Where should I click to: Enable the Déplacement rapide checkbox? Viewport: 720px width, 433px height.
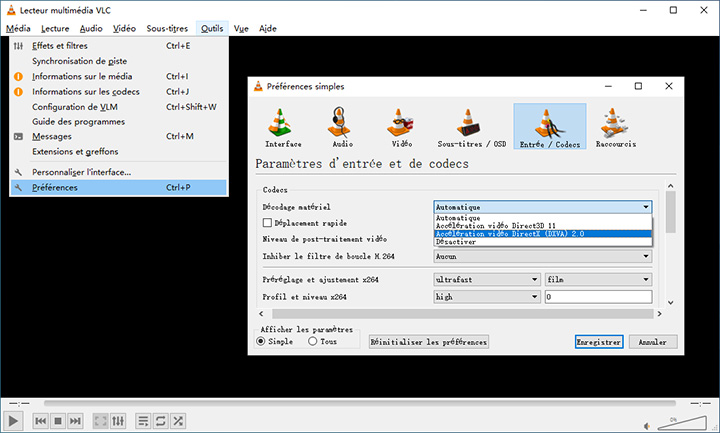coord(267,223)
